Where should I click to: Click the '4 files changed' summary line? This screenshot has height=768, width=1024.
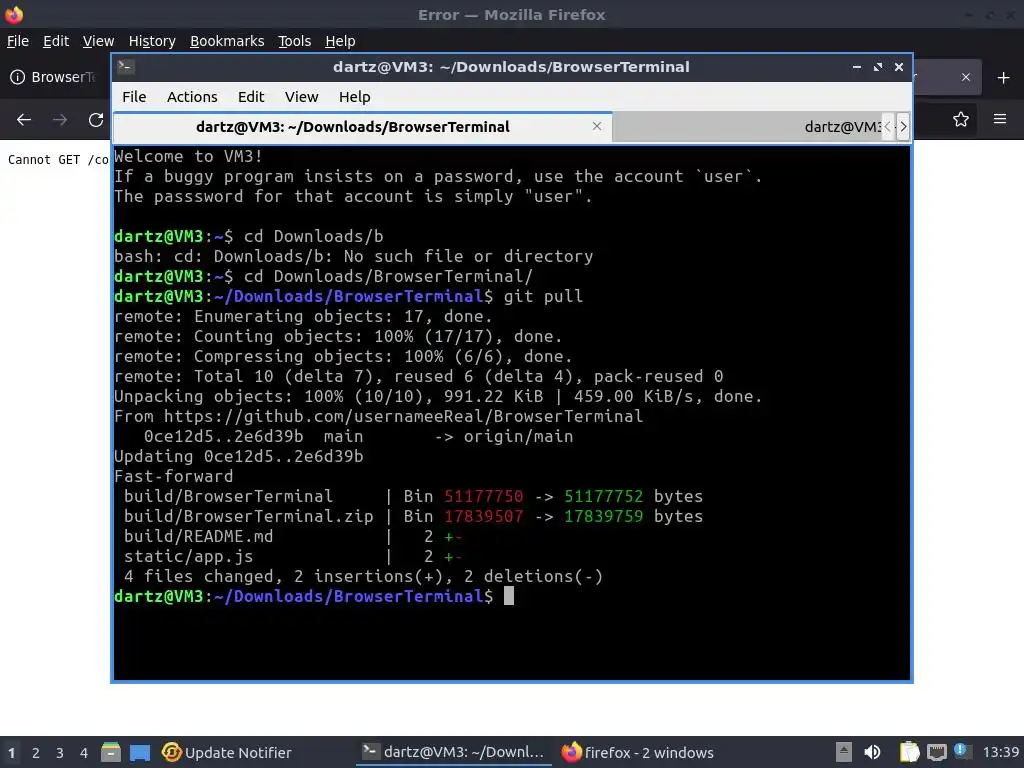(x=363, y=577)
